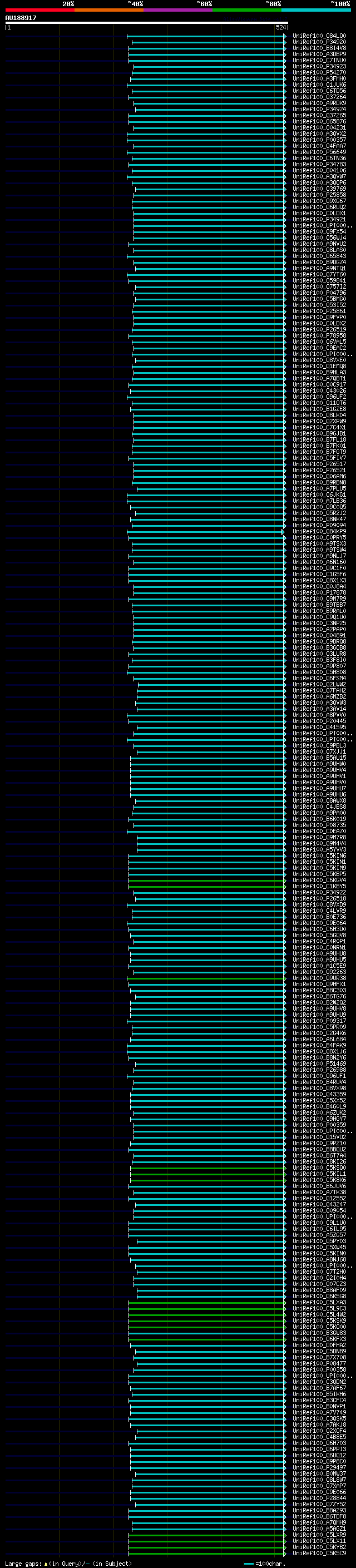Click hit label UniRef100_P54270
Image resolution: width=356 pixels, height=1568 pixels.
(x=319, y=72)
